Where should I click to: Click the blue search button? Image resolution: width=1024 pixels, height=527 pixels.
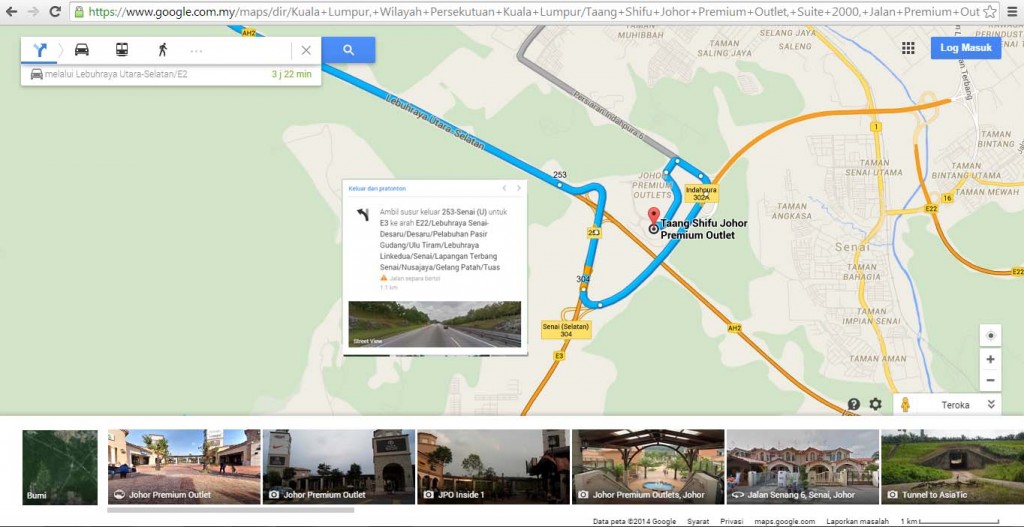(348, 50)
